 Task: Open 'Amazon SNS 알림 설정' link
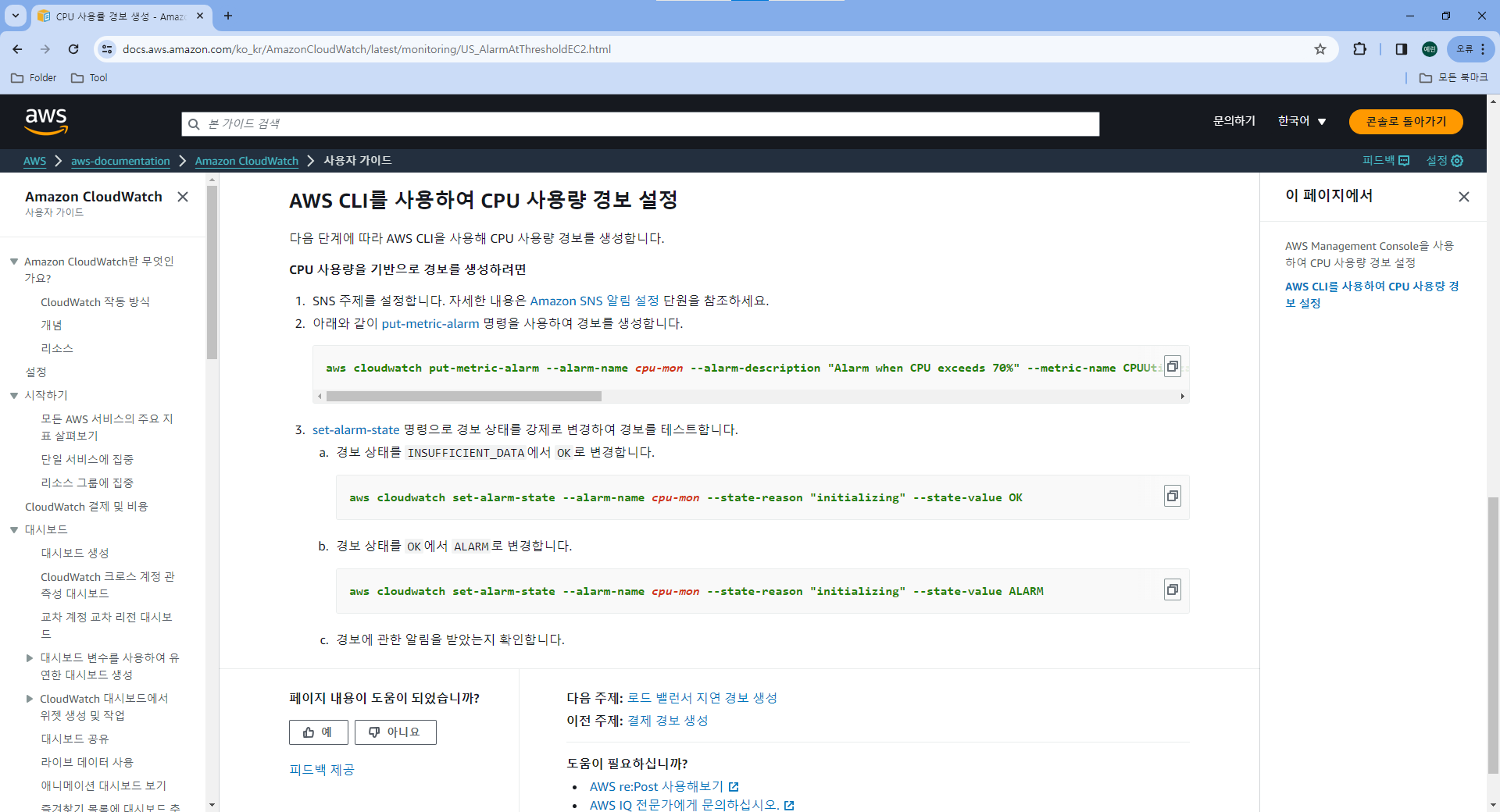point(595,301)
